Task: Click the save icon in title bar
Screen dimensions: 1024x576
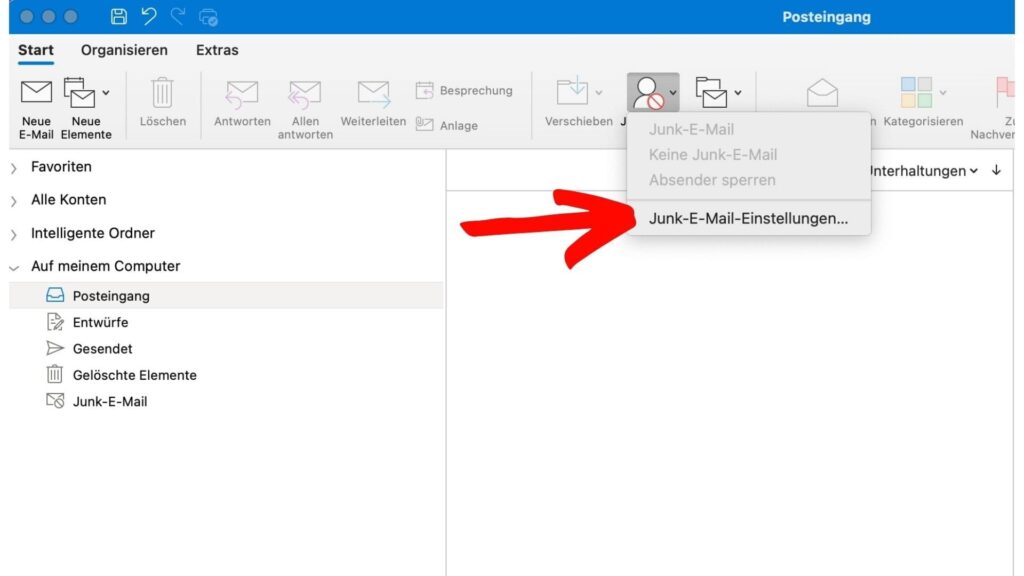Action: pos(119,17)
